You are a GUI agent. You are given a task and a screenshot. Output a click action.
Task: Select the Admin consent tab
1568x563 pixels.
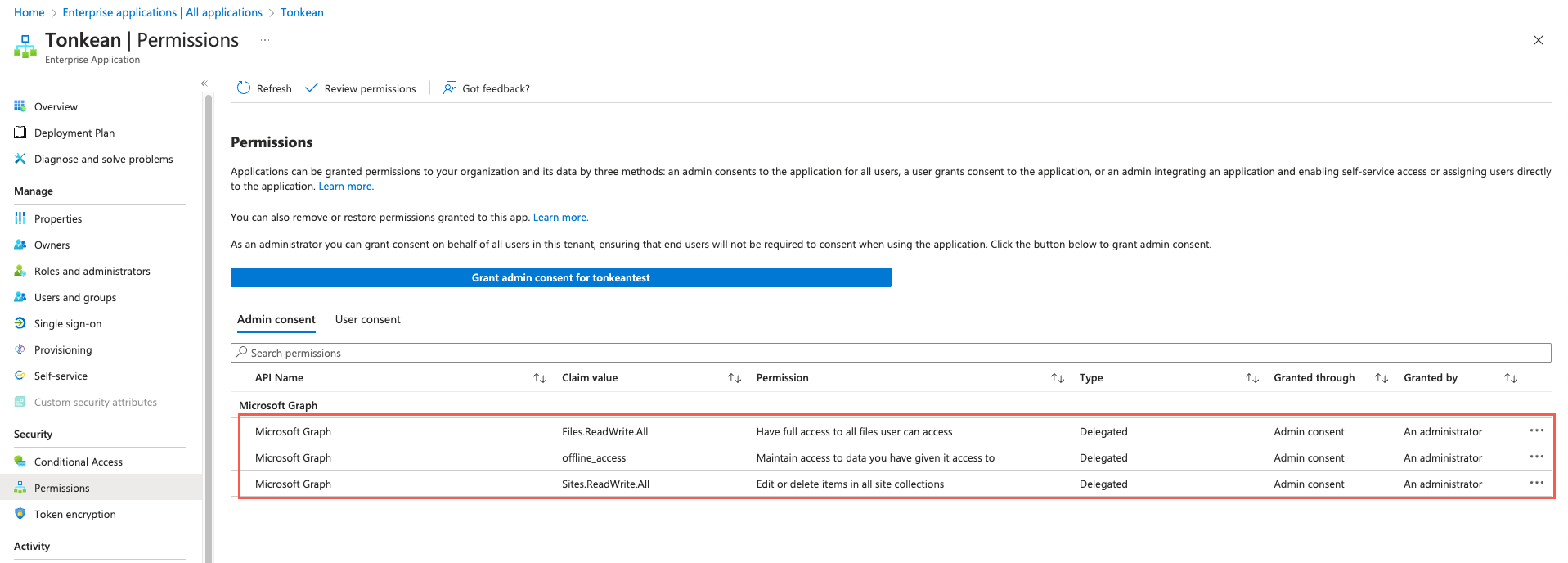click(276, 320)
